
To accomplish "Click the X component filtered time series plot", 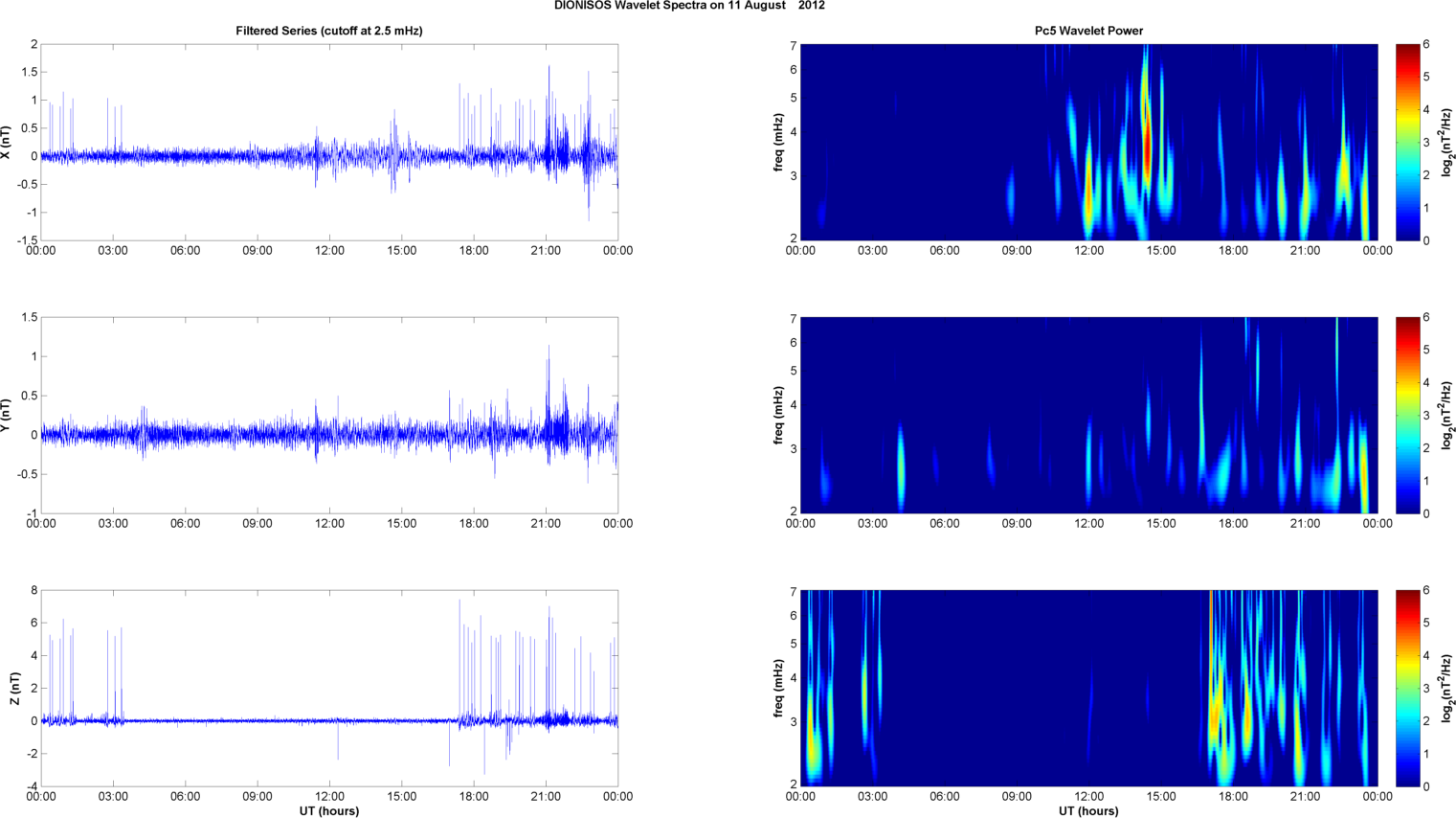I will (329, 142).
